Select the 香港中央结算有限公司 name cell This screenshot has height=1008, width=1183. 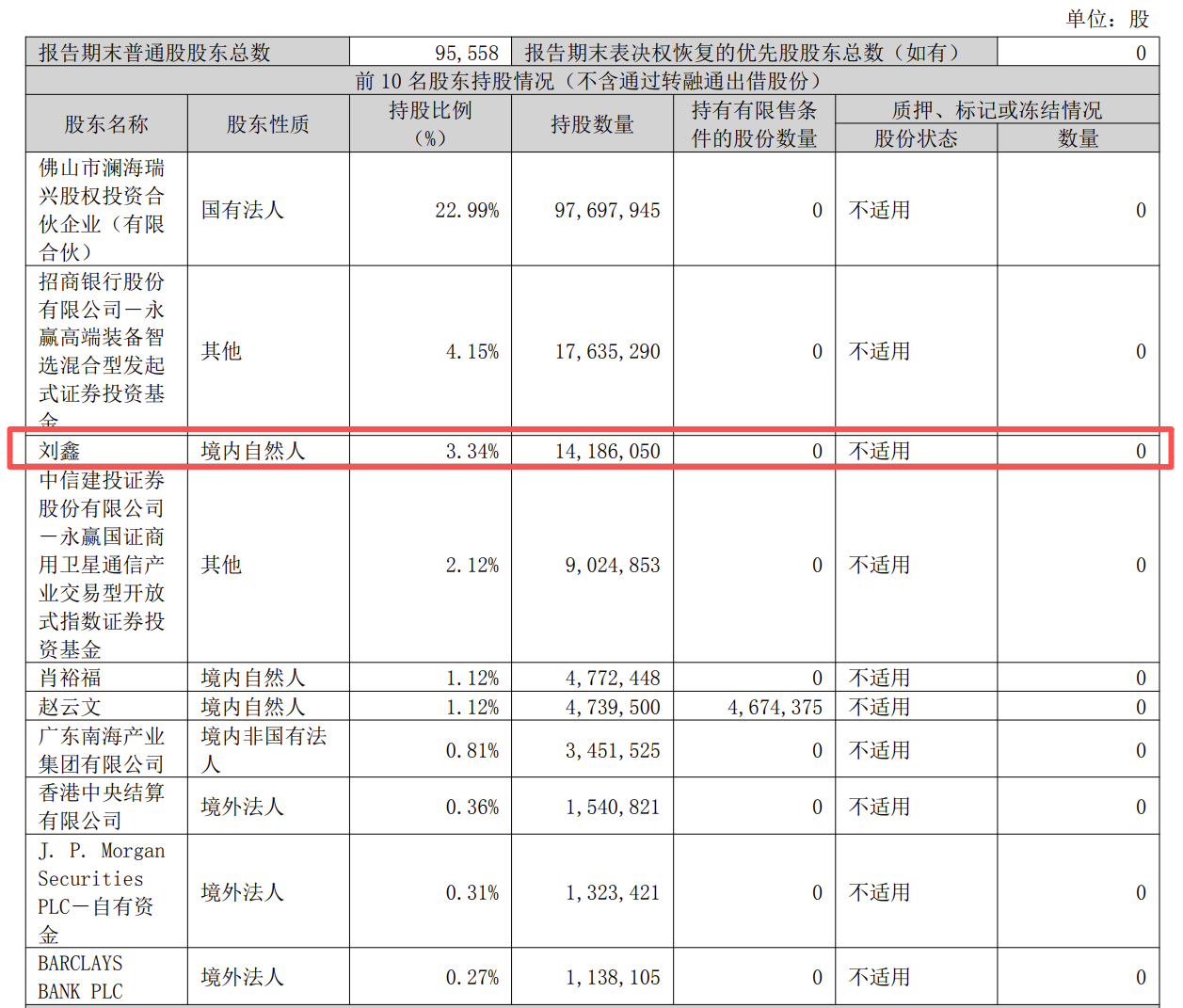101,807
